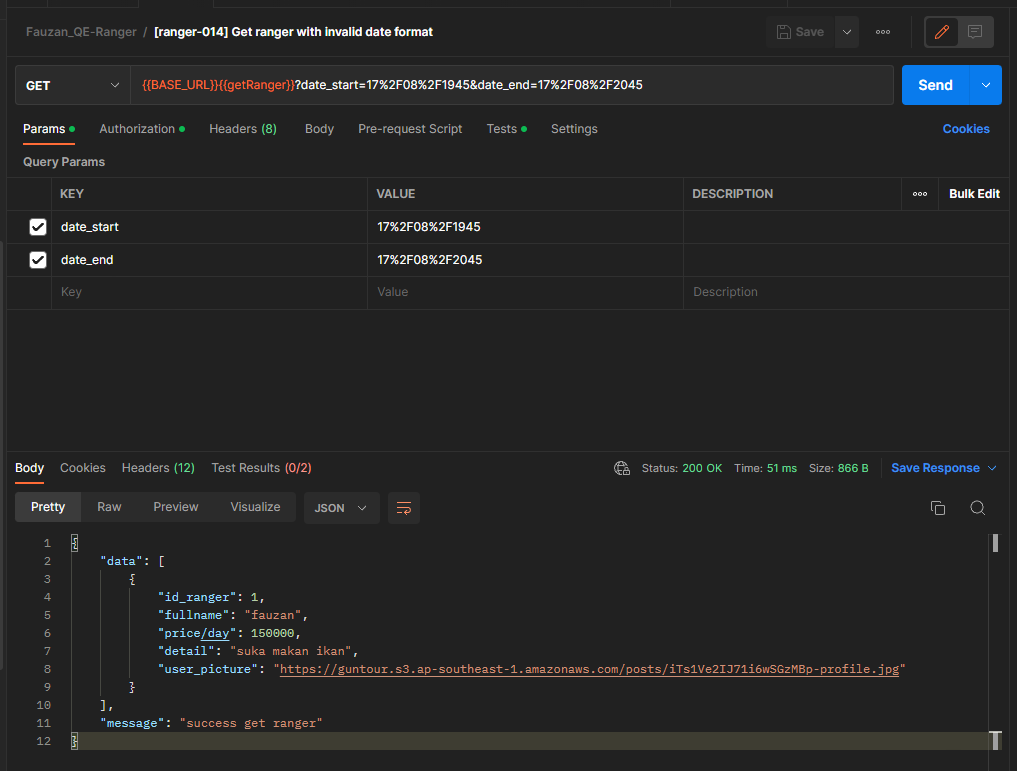Click the network information globe icon
The width and height of the screenshot is (1017, 771).
click(x=622, y=467)
